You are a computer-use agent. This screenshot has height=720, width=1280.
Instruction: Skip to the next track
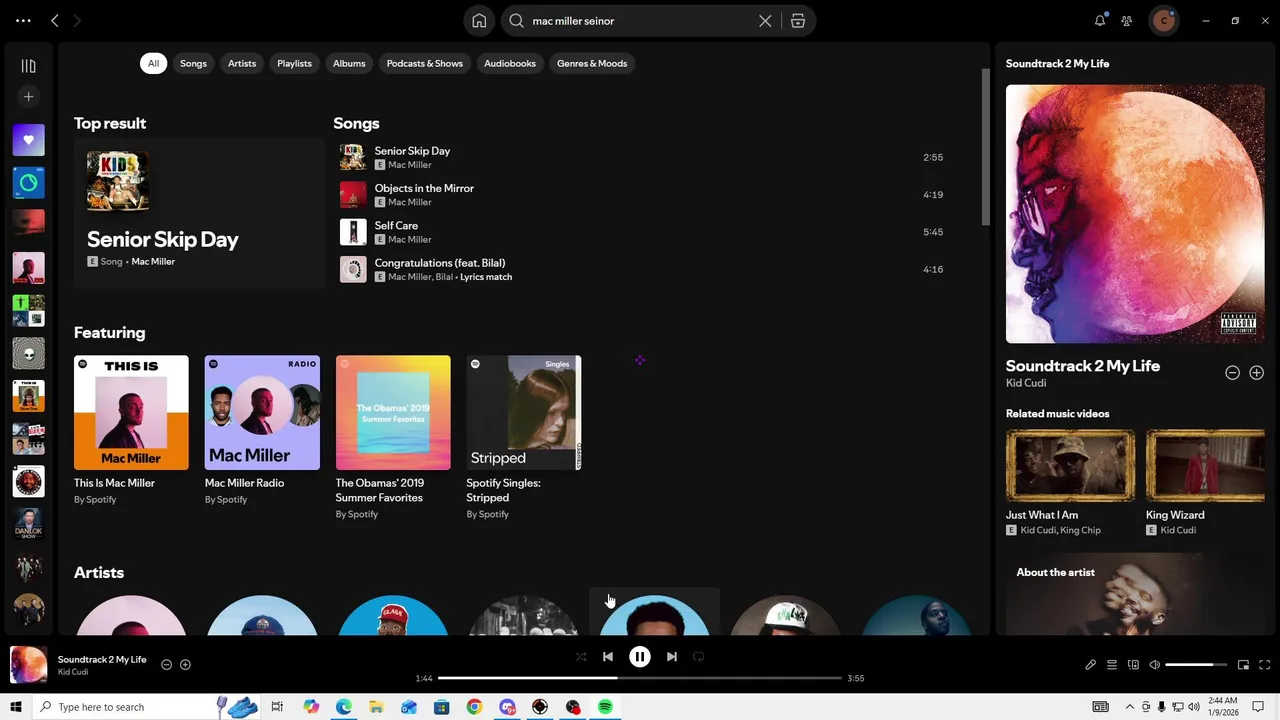[x=672, y=657]
